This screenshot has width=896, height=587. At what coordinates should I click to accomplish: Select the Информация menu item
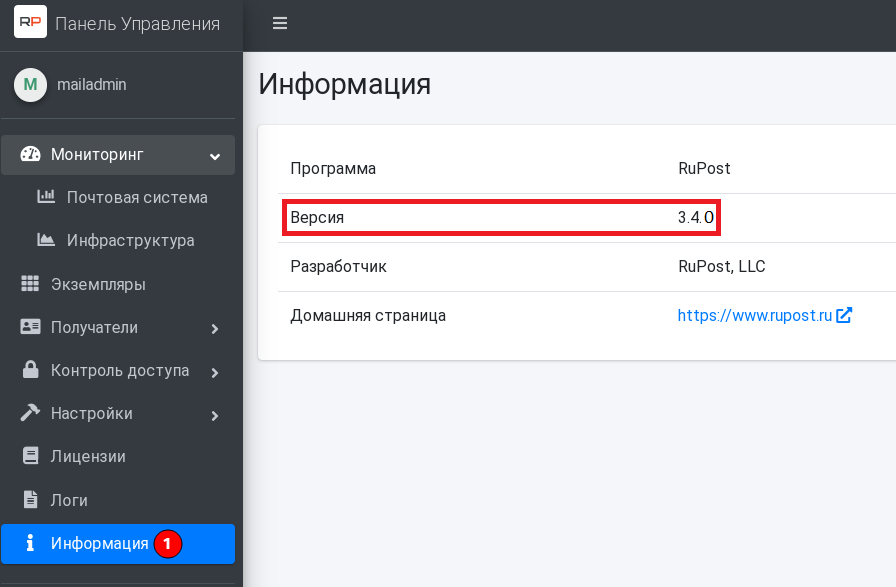point(99,543)
